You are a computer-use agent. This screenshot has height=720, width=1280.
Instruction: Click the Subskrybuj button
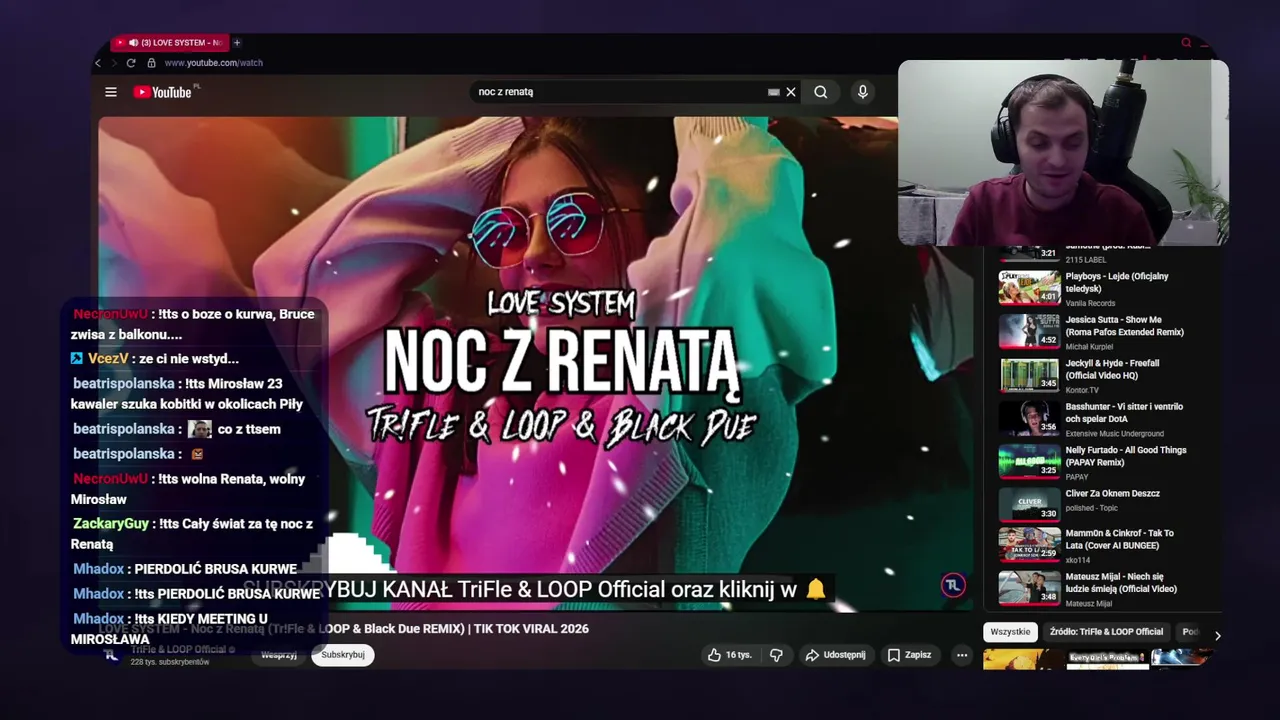(x=343, y=655)
